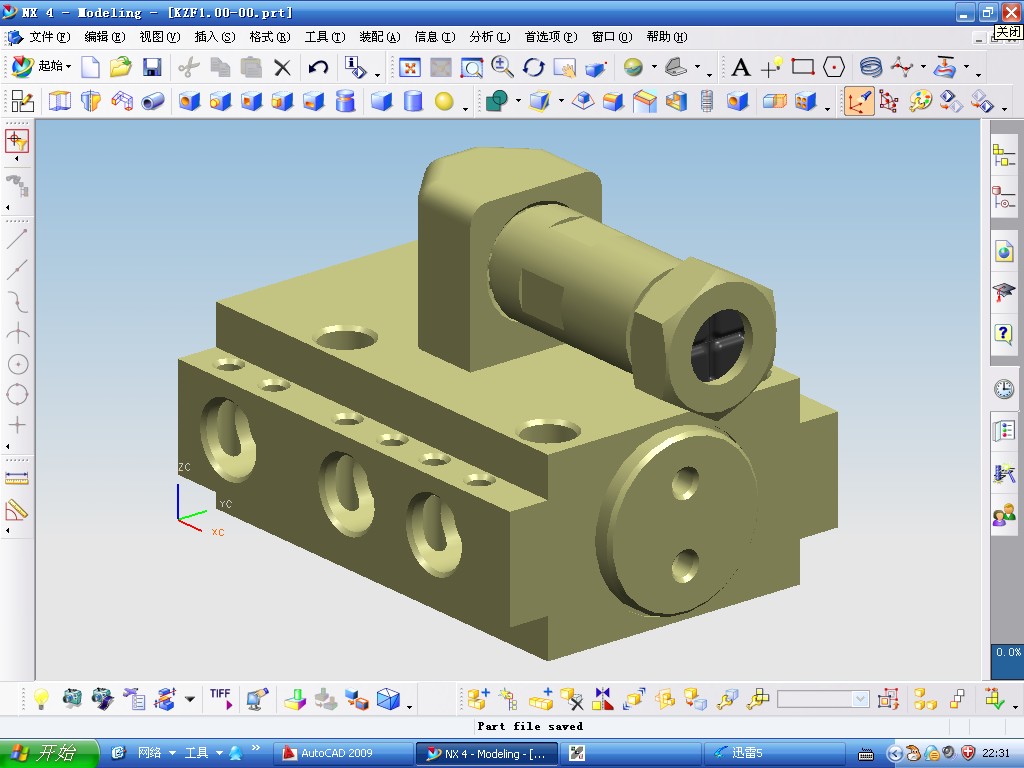Toggle the WCS display icon
This screenshot has height=768, width=1024.
pyautogui.click(x=858, y=101)
